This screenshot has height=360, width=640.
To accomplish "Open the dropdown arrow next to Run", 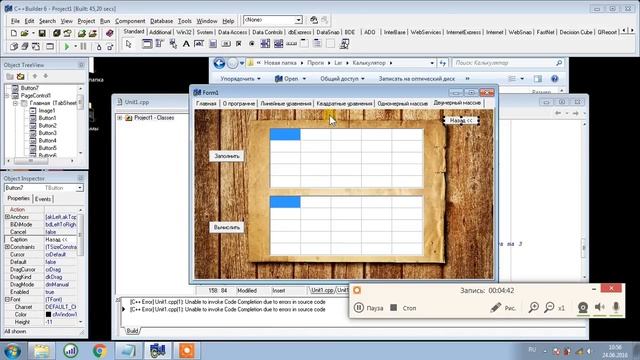I will (76, 47).
